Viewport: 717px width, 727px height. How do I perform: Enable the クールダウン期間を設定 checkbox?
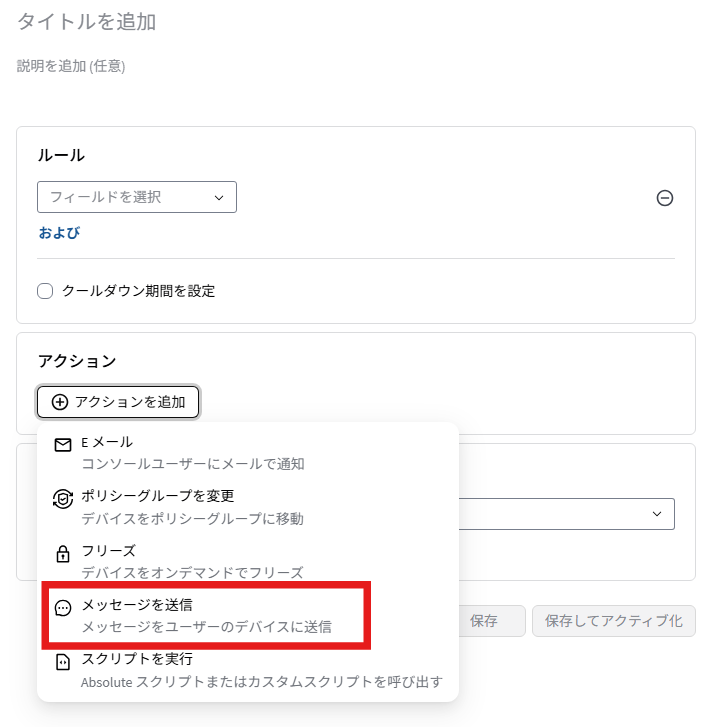tap(45, 291)
